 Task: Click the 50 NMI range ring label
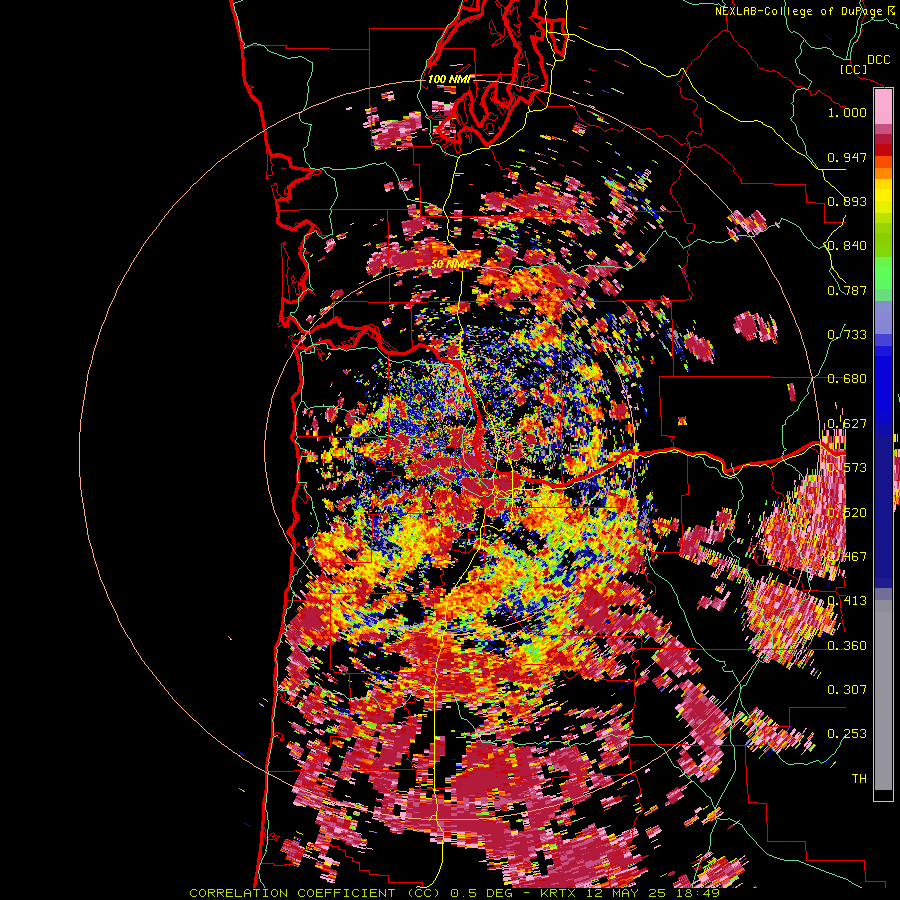click(x=449, y=264)
